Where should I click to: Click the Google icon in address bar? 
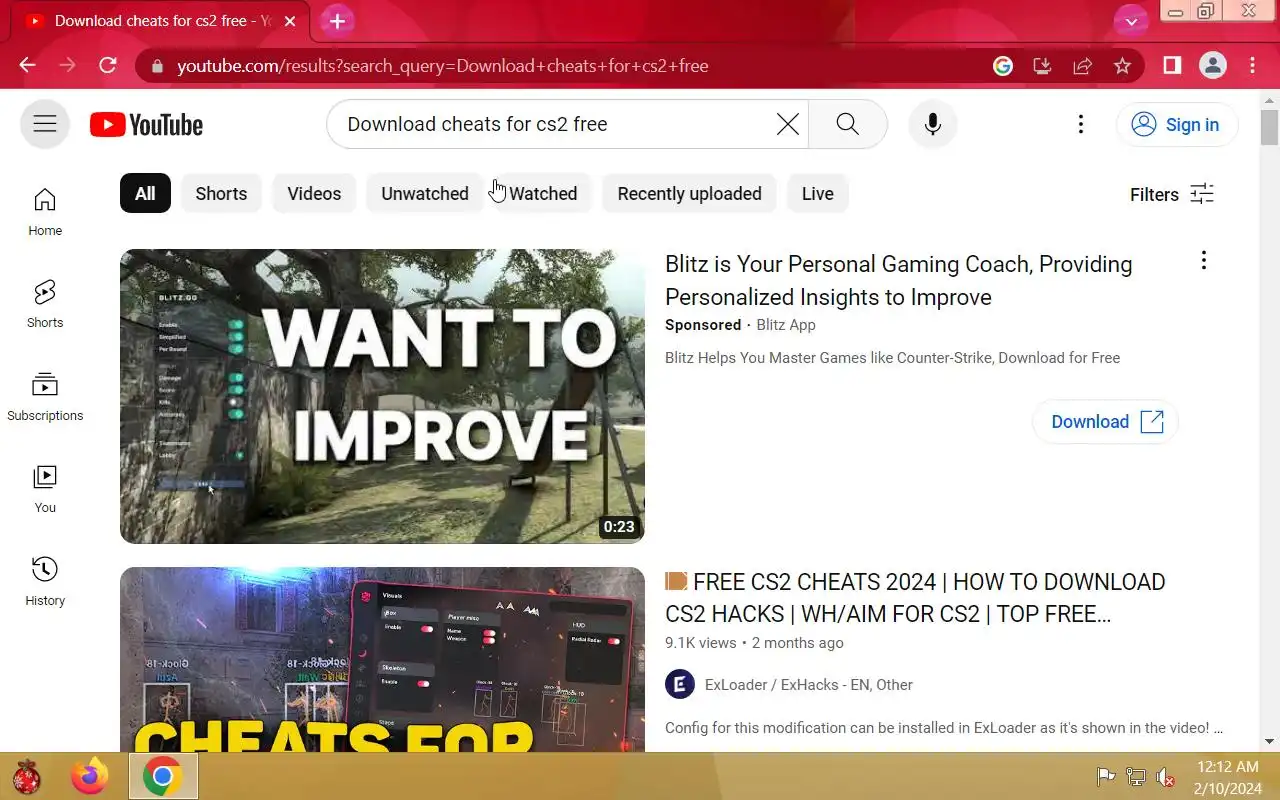(x=1003, y=66)
